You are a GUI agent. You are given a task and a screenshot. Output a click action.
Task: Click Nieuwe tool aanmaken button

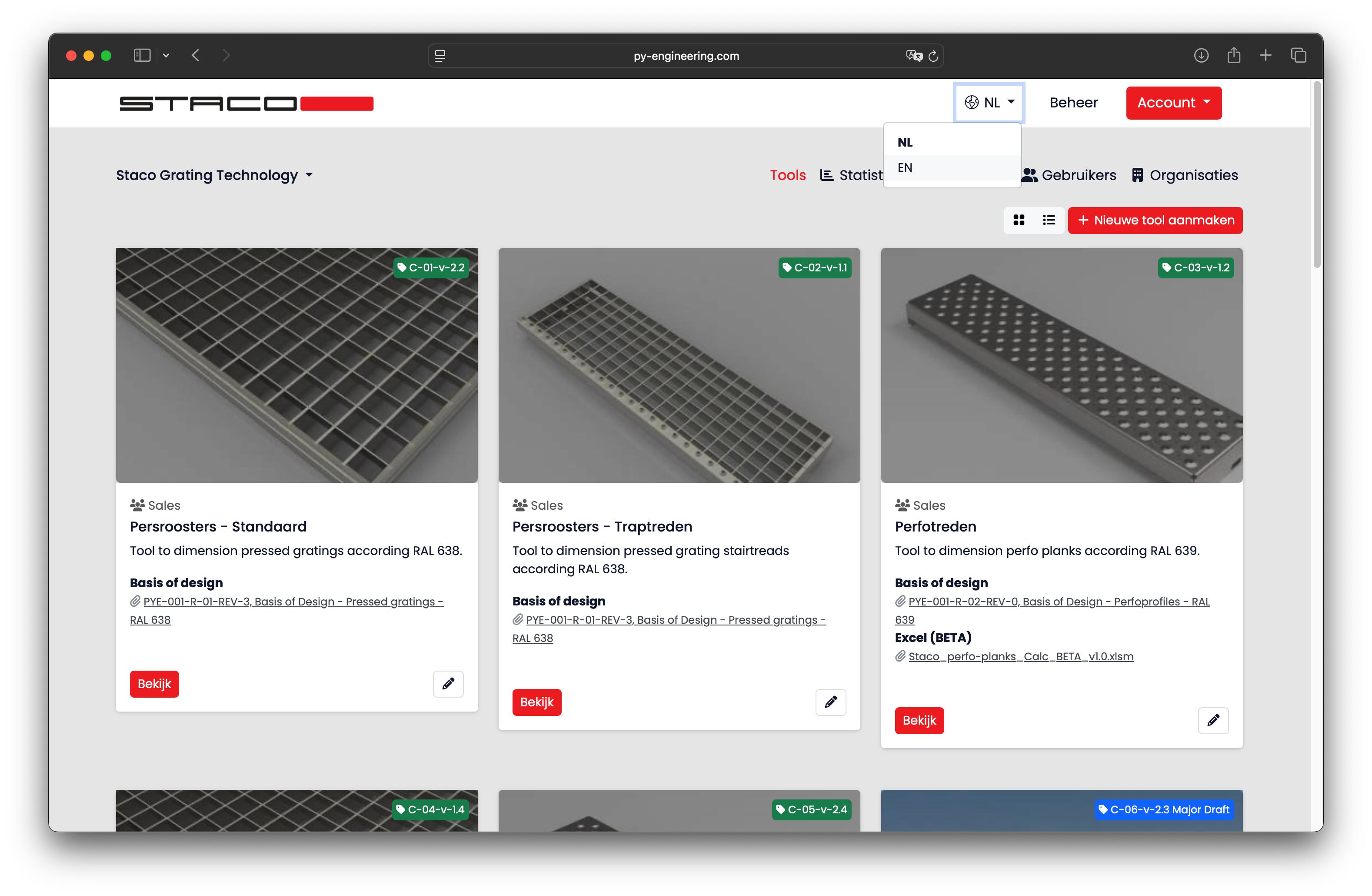coord(1155,221)
